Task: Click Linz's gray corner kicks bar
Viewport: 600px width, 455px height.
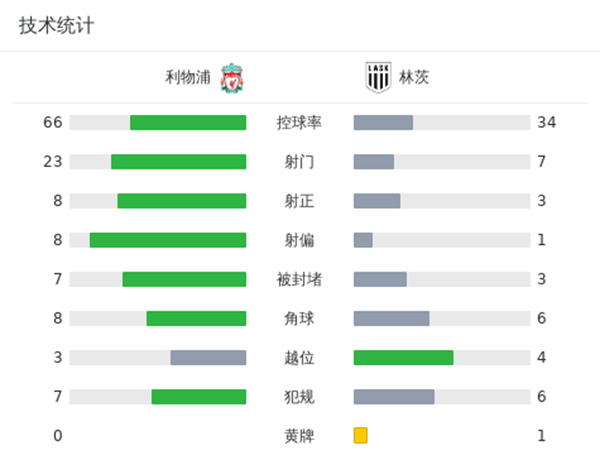Action: (x=391, y=318)
